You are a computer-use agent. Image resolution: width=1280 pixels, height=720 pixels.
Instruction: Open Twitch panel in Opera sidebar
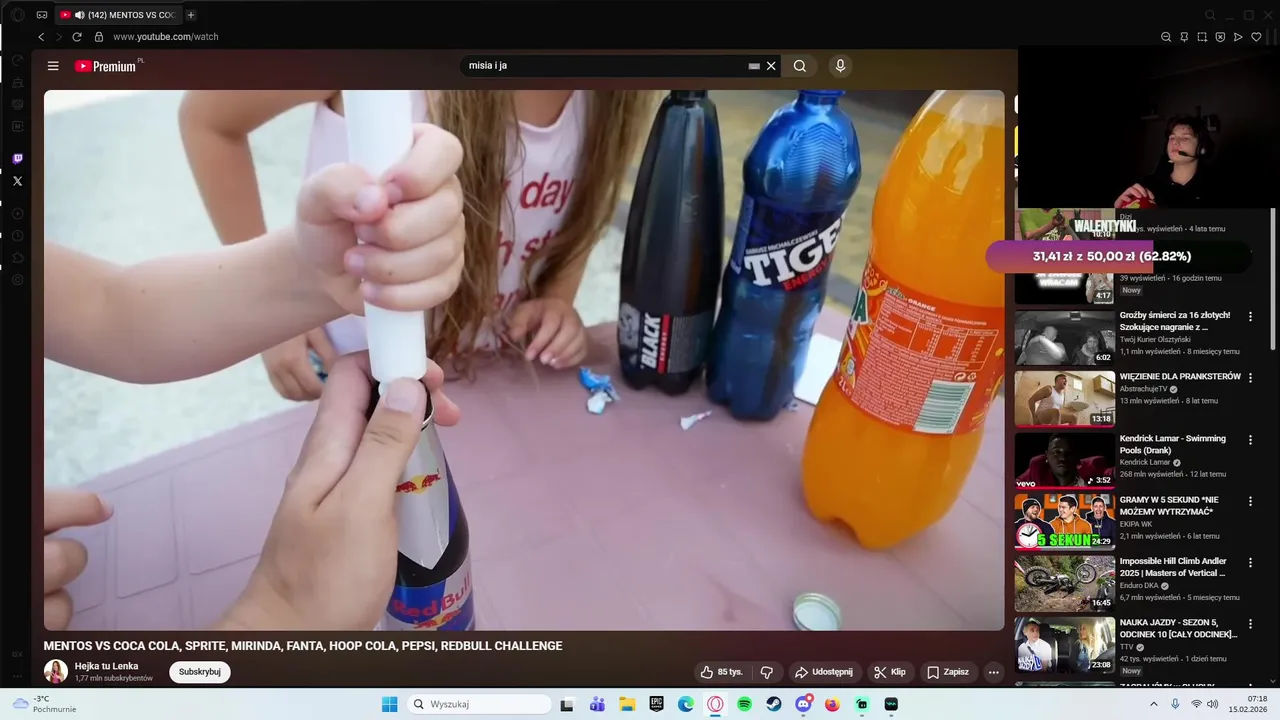(17, 159)
